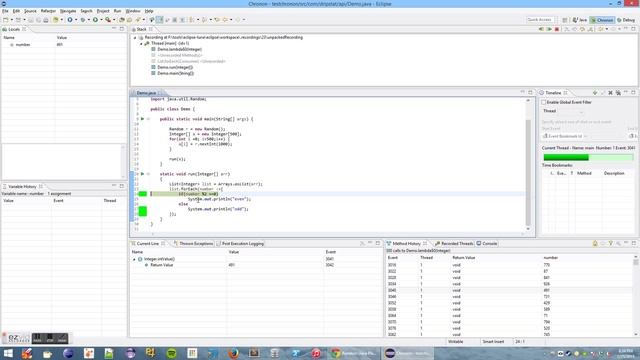
Task: Click the Debug bug toolbar icon
Action: pos(83,20)
